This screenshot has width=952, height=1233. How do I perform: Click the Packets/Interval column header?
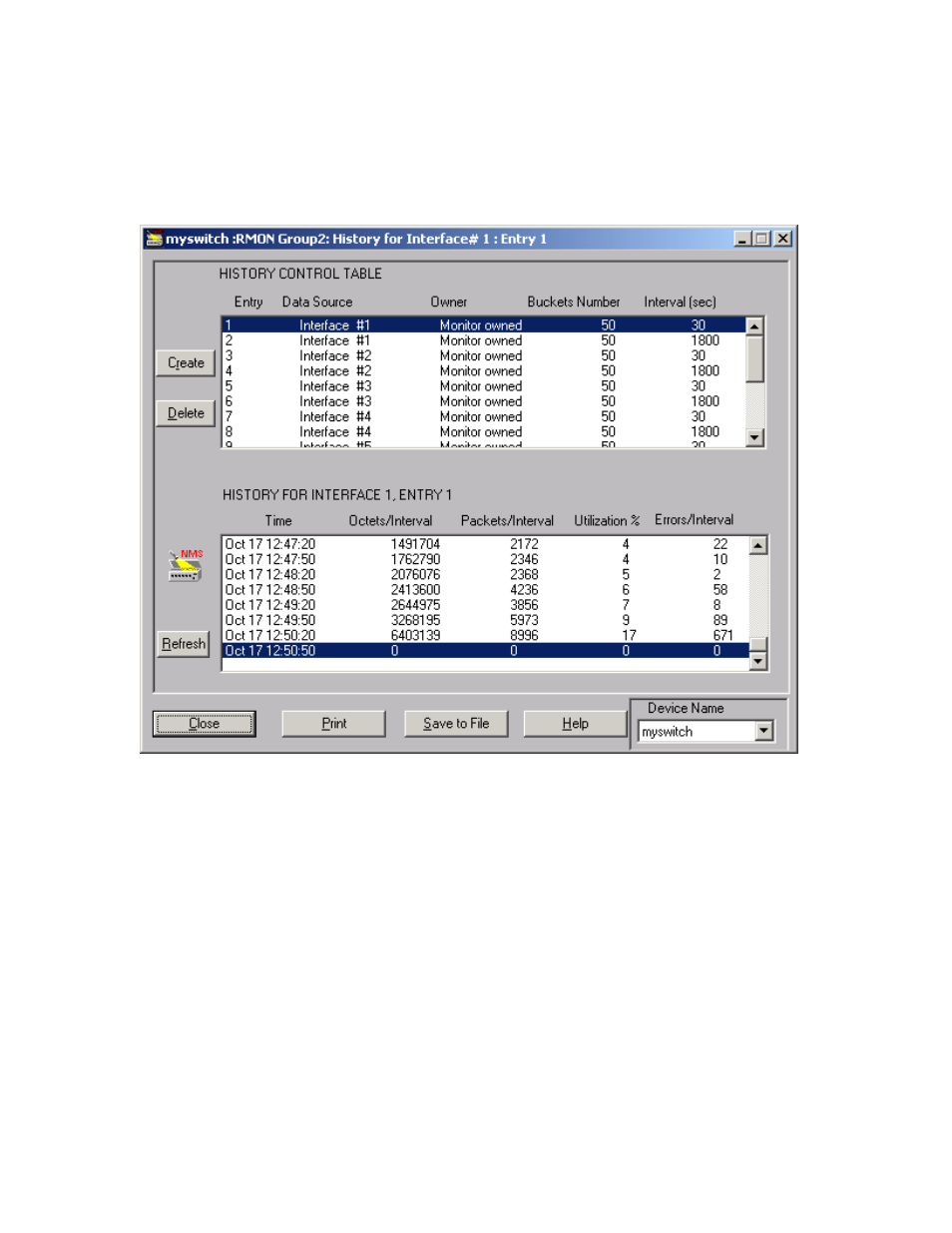tap(507, 521)
